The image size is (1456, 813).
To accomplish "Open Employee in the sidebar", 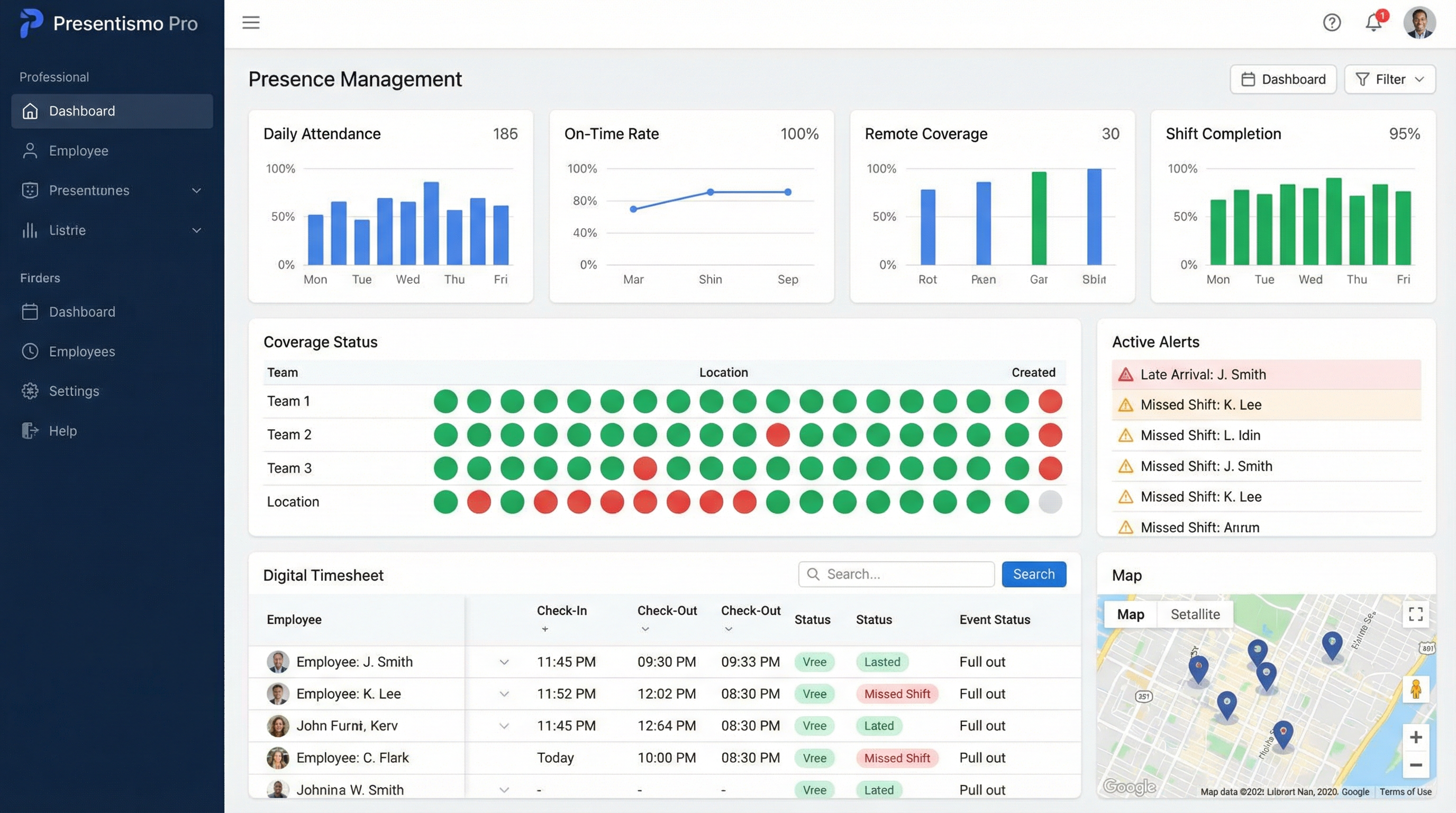I will (78, 151).
